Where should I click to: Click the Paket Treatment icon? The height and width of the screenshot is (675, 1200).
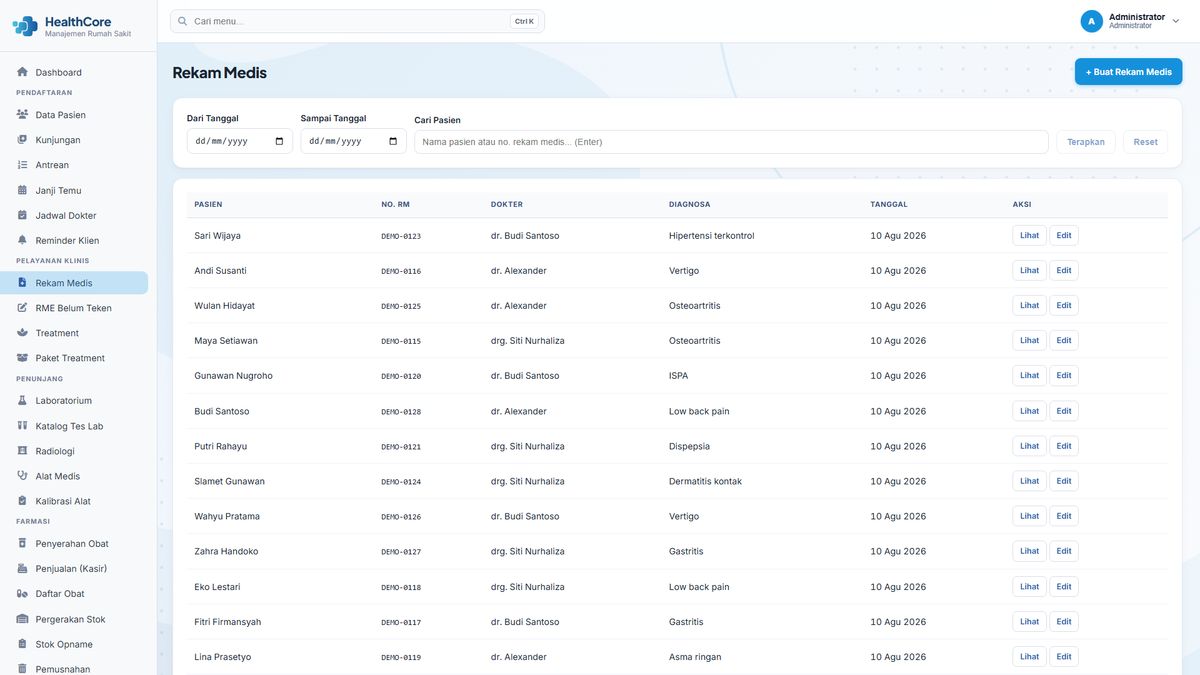point(22,358)
